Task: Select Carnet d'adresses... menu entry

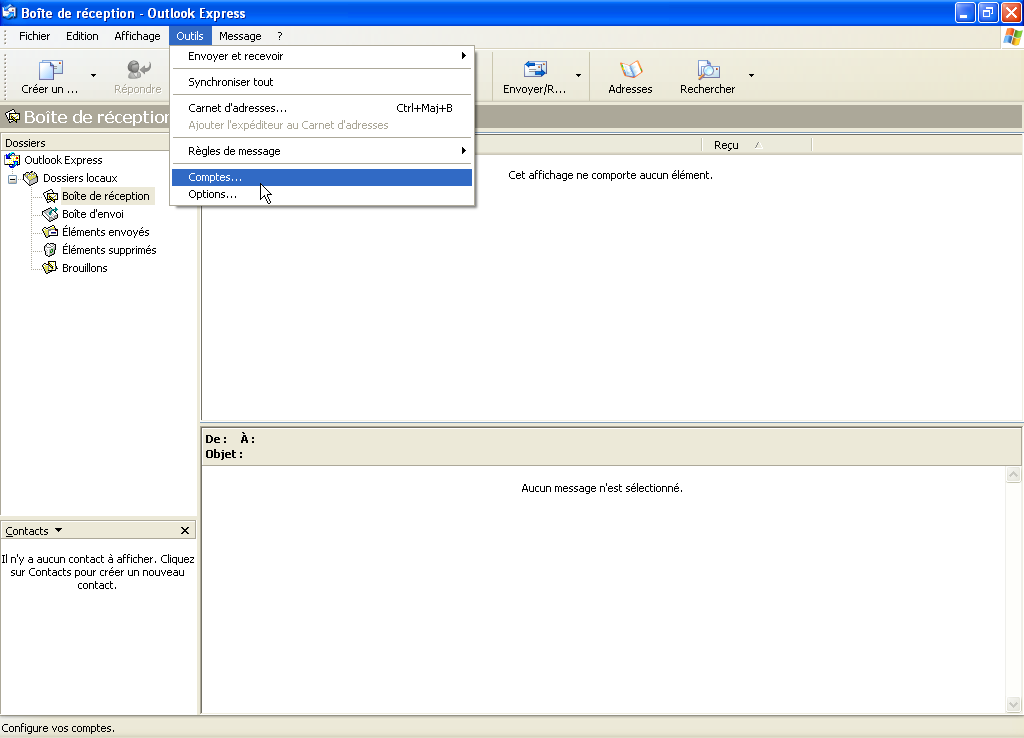Action: (322, 108)
